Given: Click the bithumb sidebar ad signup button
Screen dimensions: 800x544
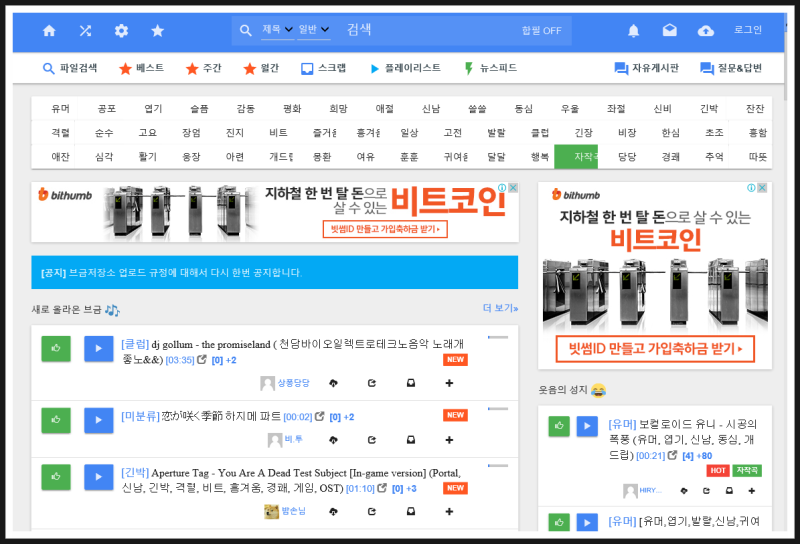Looking at the screenshot, I should point(655,349).
